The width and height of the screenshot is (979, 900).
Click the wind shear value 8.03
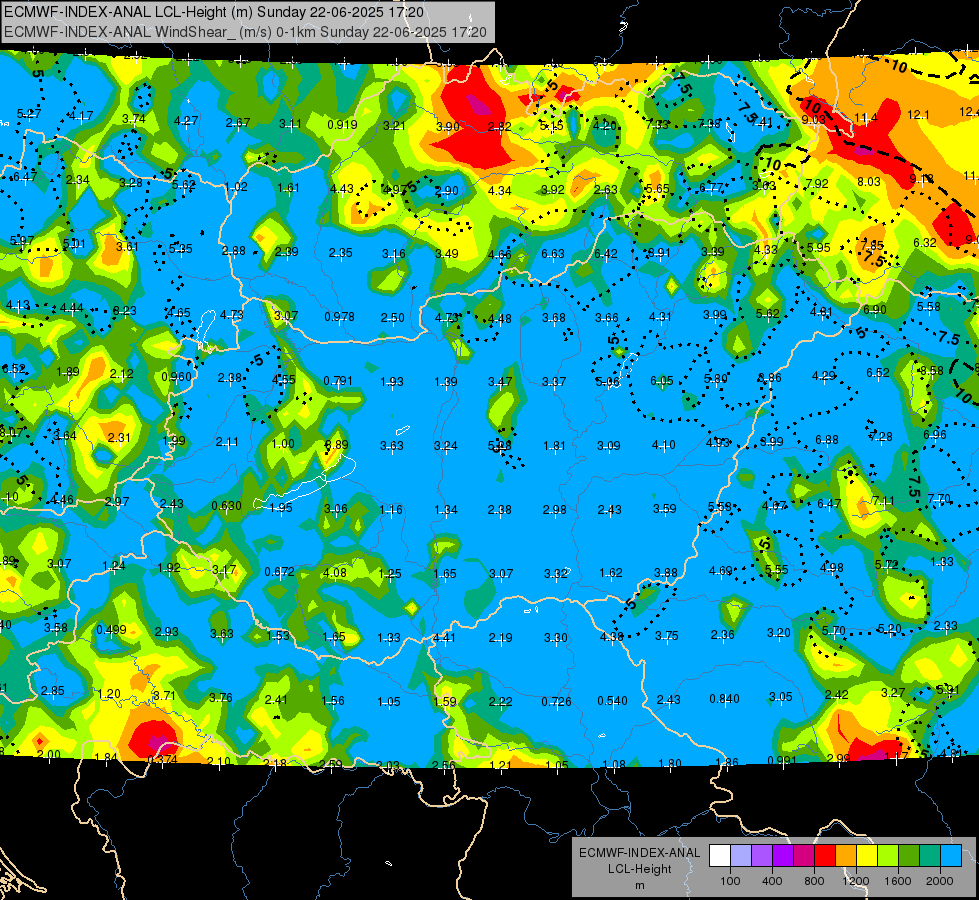pos(868,182)
